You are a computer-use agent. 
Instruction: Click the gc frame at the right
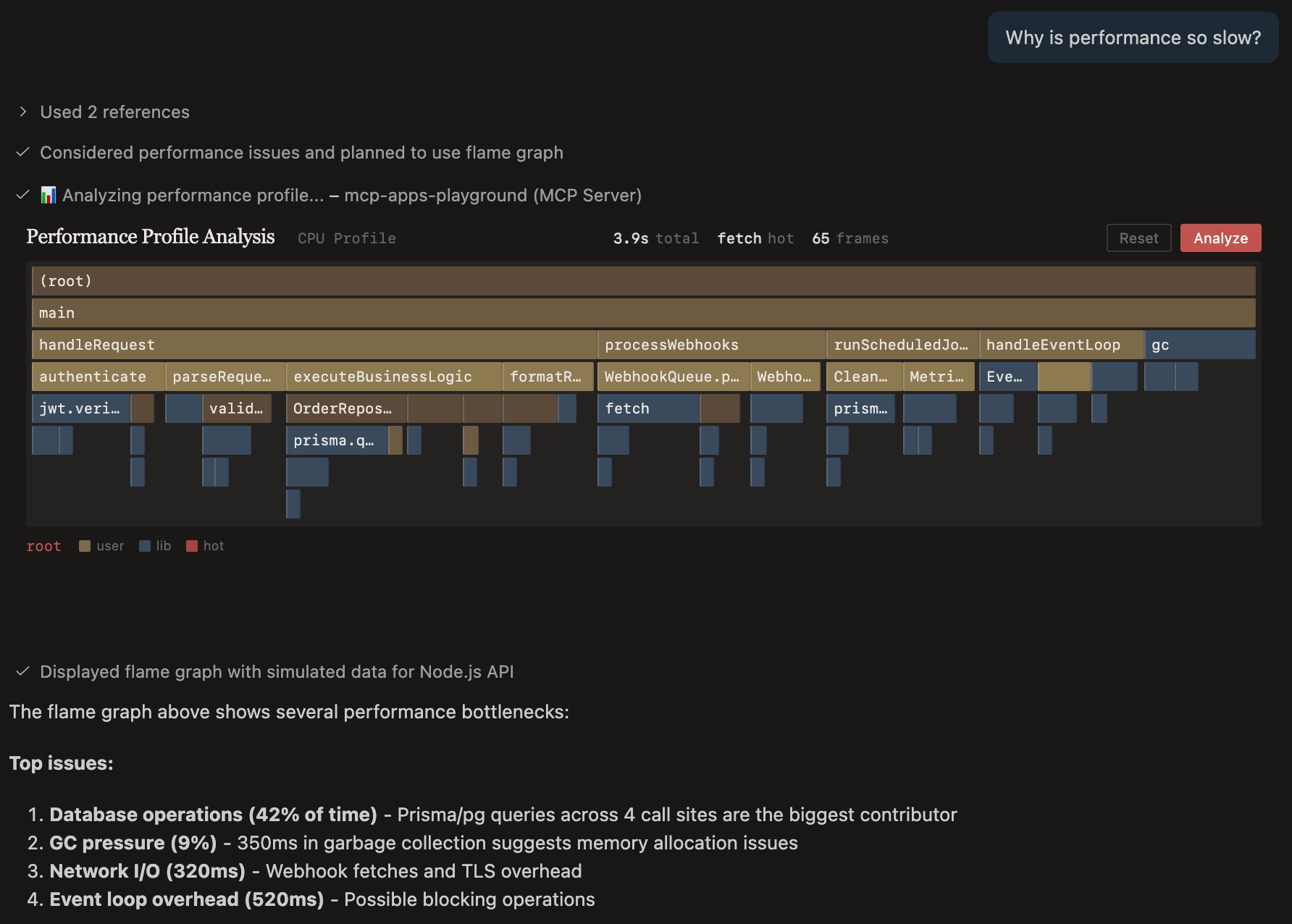[1199, 344]
